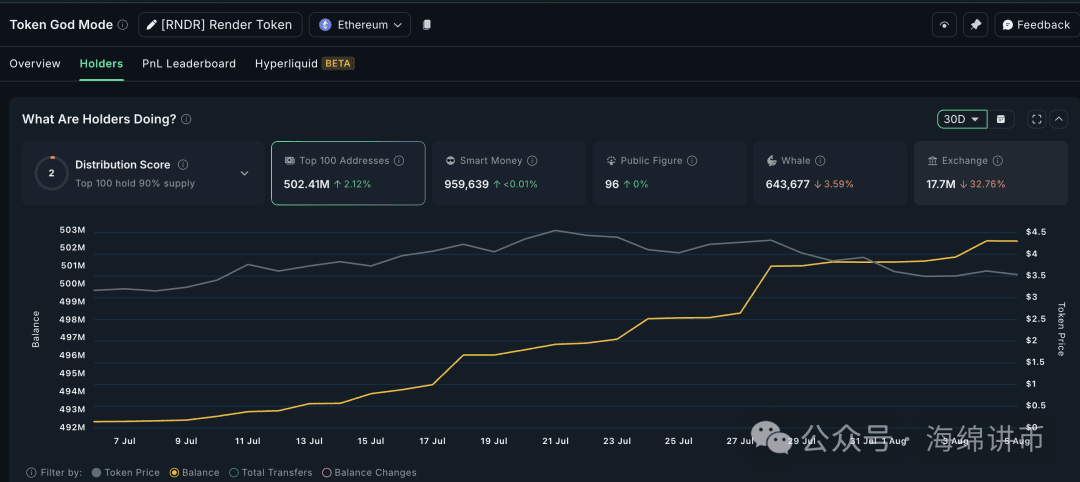This screenshot has width=1080, height=482.
Task: Click the Distribution Score ring showing 2
Action: coord(52,174)
